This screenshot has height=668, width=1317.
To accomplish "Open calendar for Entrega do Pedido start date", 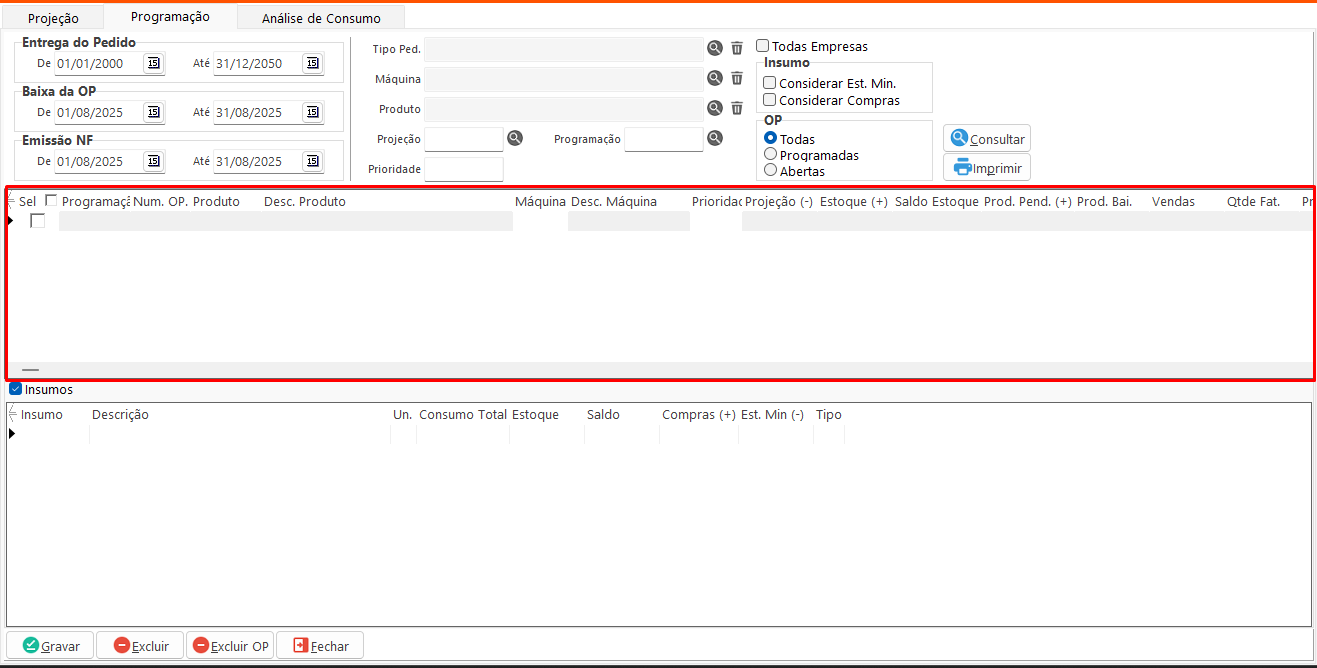I will tap(153, 63).
